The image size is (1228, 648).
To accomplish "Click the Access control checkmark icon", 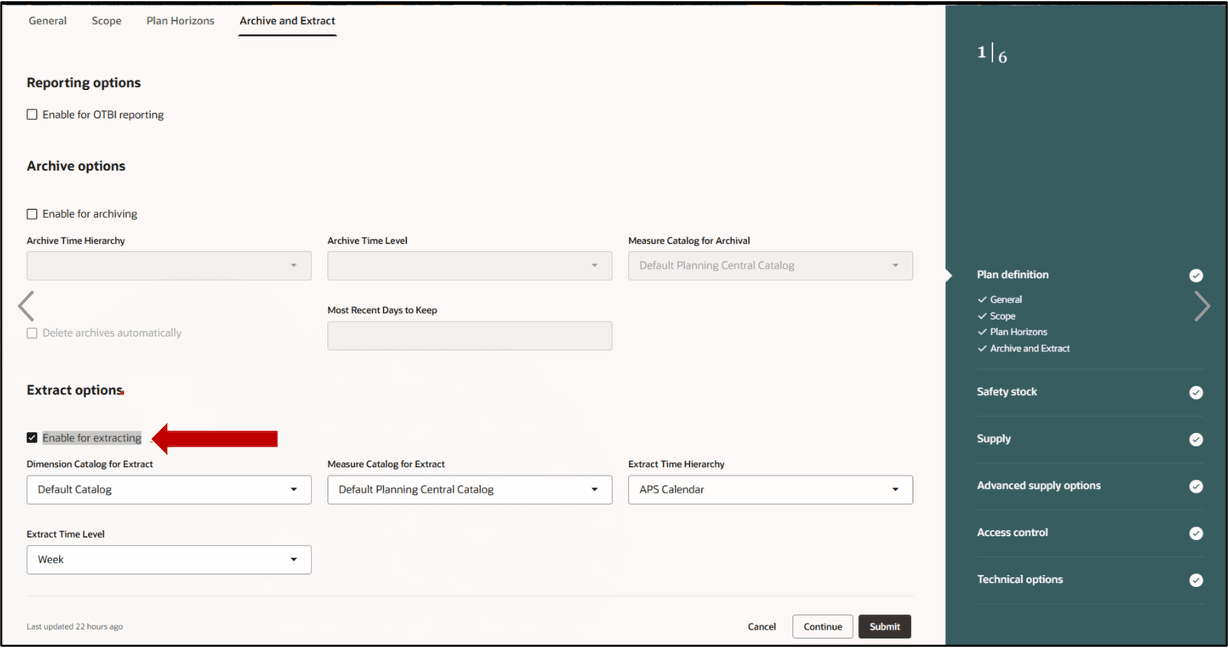I will coord(1196,533).
